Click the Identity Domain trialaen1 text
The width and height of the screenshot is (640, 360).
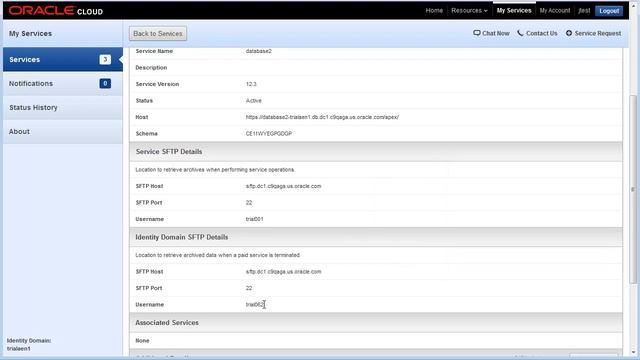18,349
